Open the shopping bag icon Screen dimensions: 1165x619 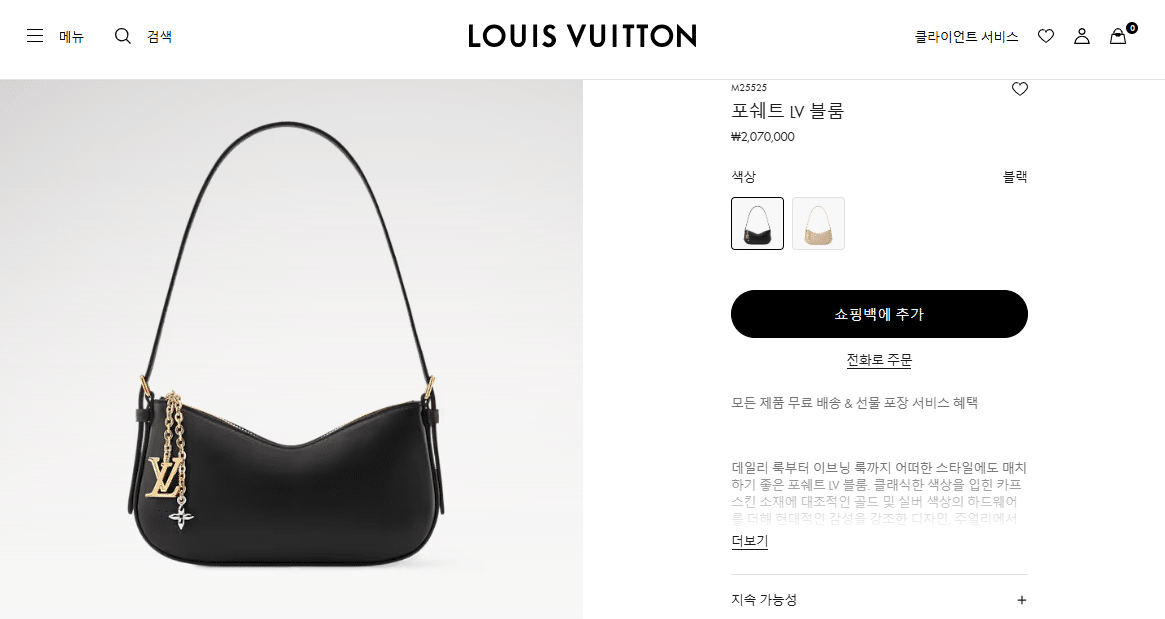(x=1118, y=36)
